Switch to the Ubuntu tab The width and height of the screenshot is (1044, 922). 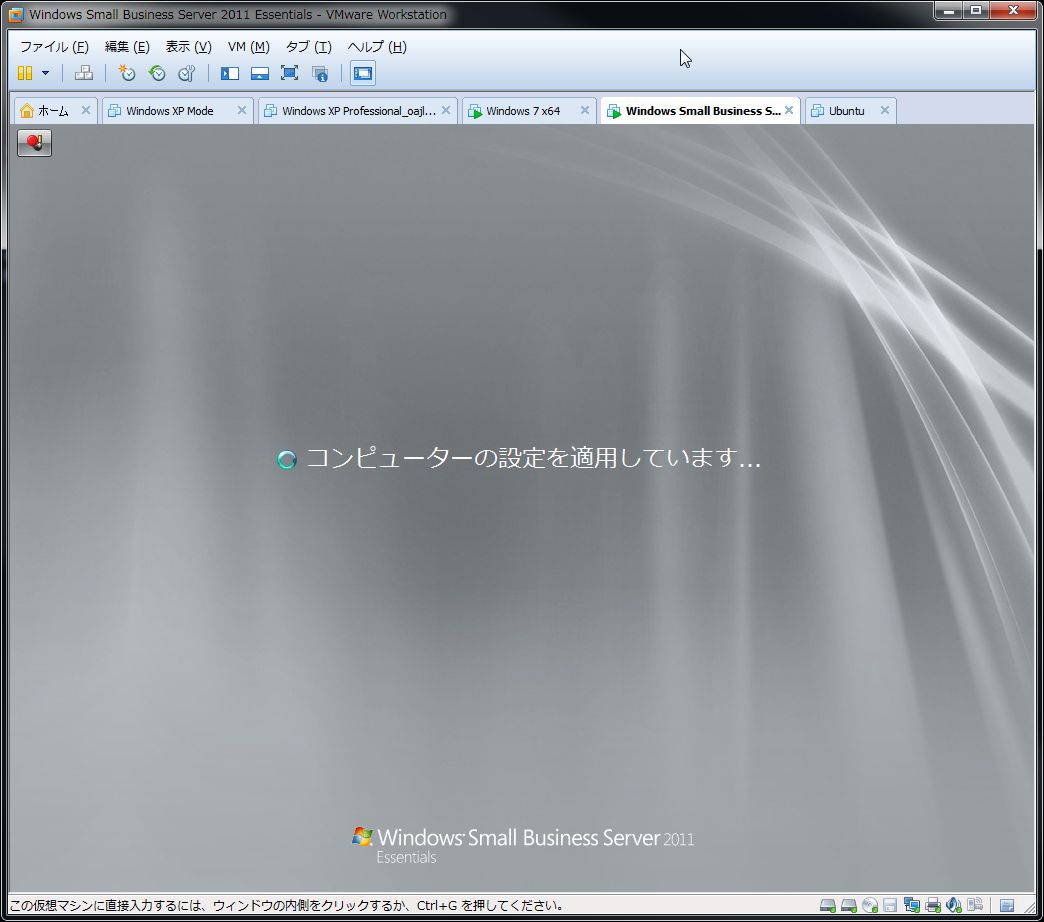(x=846, y=111)
